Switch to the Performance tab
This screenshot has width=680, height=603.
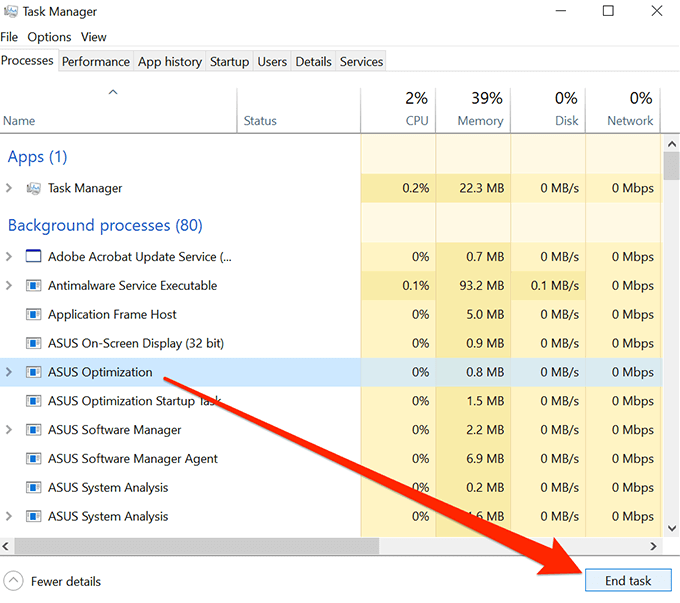pyautogui.click(x=96, y=61)
